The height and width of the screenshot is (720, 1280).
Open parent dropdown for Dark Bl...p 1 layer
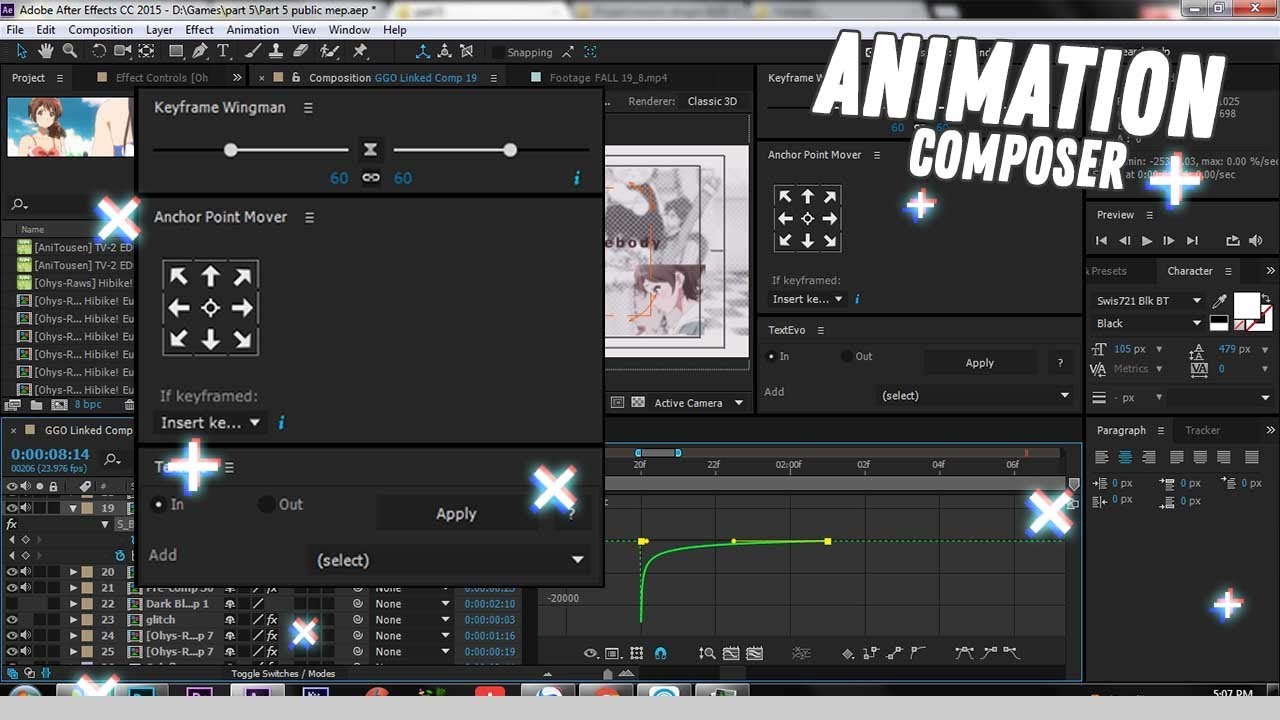click(x=412, y=604)
